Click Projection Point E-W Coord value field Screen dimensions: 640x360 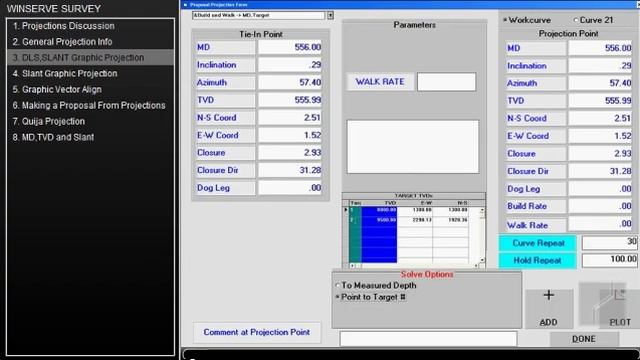click(x=600, y=136)
